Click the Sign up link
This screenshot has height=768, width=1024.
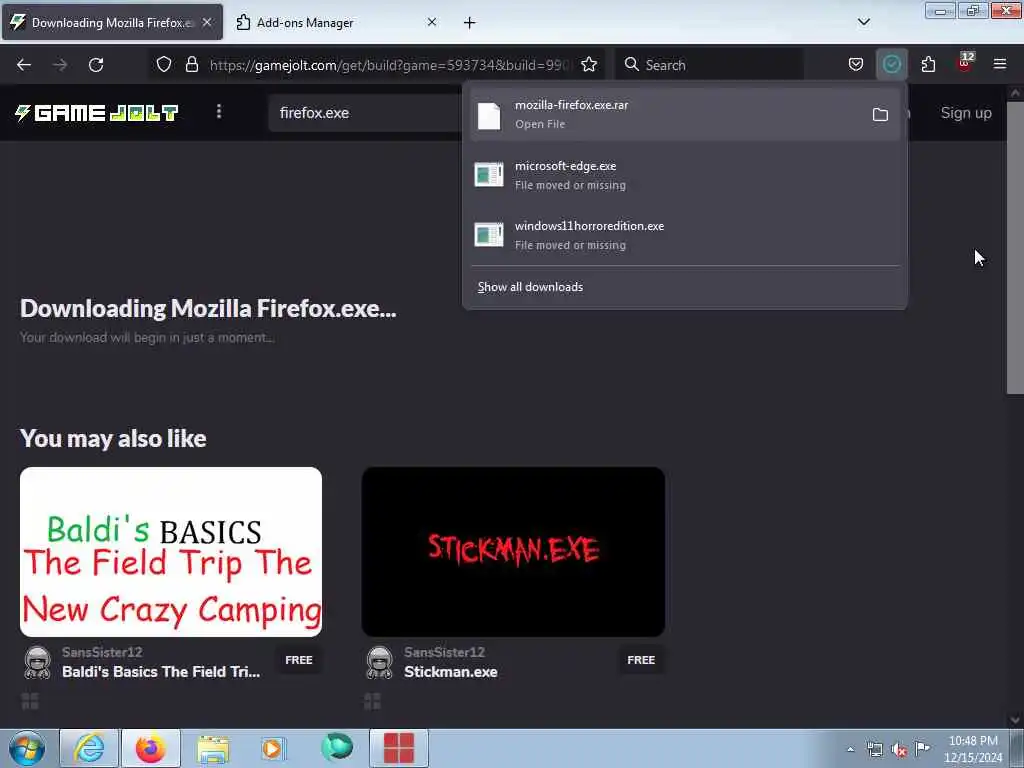tap(966, 113)
